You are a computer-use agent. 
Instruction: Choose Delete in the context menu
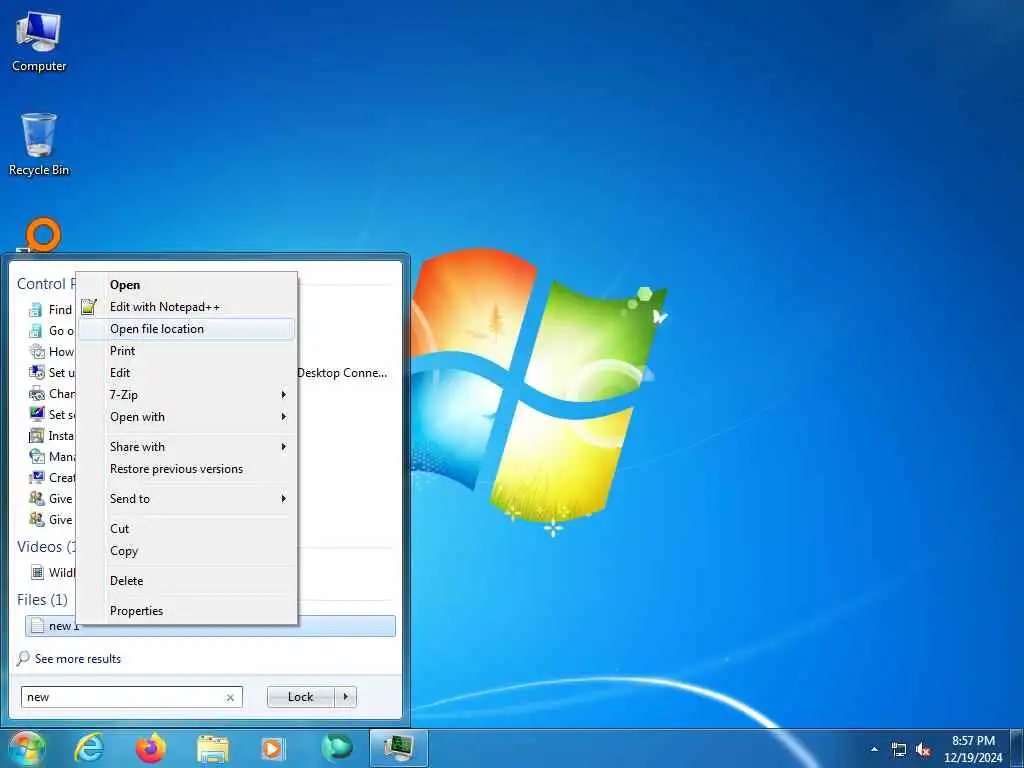(187, 581)
